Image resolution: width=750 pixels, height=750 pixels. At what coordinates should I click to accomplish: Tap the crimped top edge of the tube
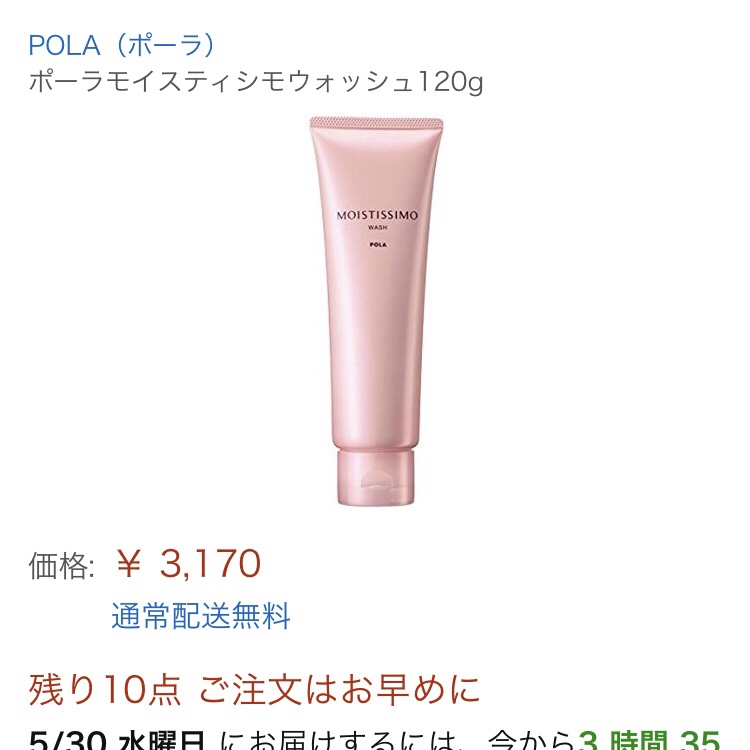tap(376, 123)
